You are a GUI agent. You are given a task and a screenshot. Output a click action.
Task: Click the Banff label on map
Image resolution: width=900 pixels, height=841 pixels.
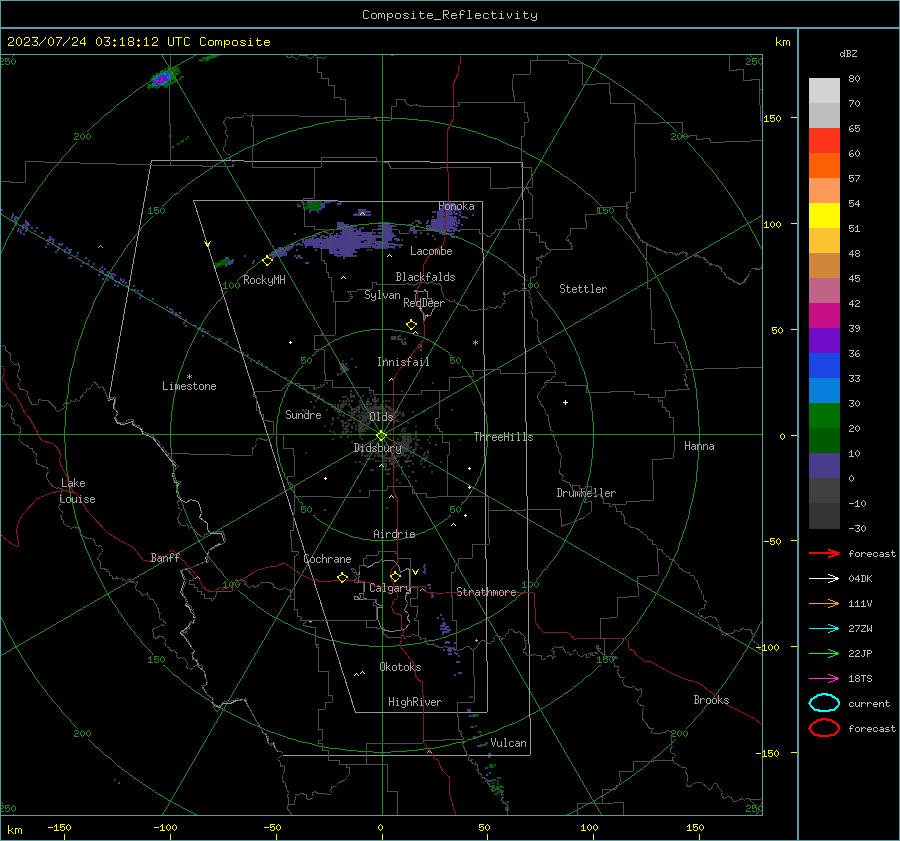[165, 557]
